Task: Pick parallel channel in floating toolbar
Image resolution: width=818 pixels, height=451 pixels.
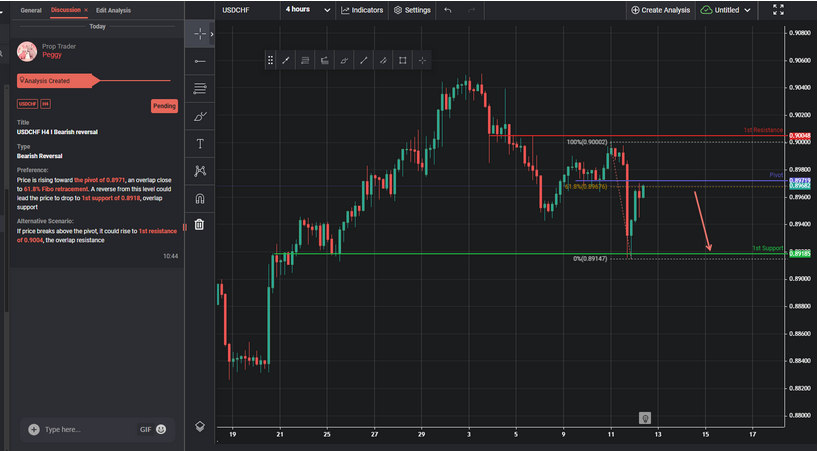Action: tap(383, 60)
